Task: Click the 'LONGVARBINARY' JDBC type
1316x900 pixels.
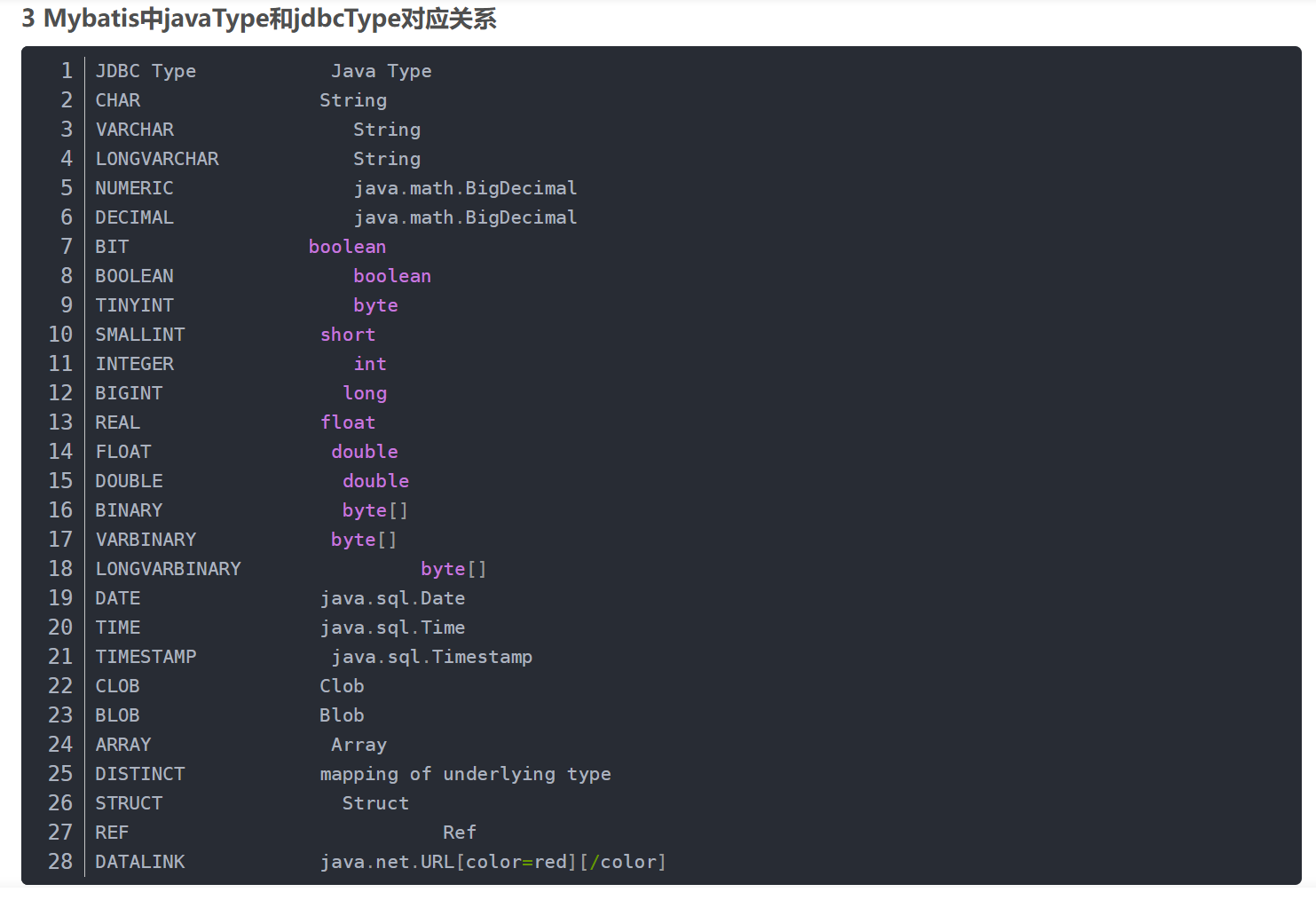Action: [x=169, y=569]
